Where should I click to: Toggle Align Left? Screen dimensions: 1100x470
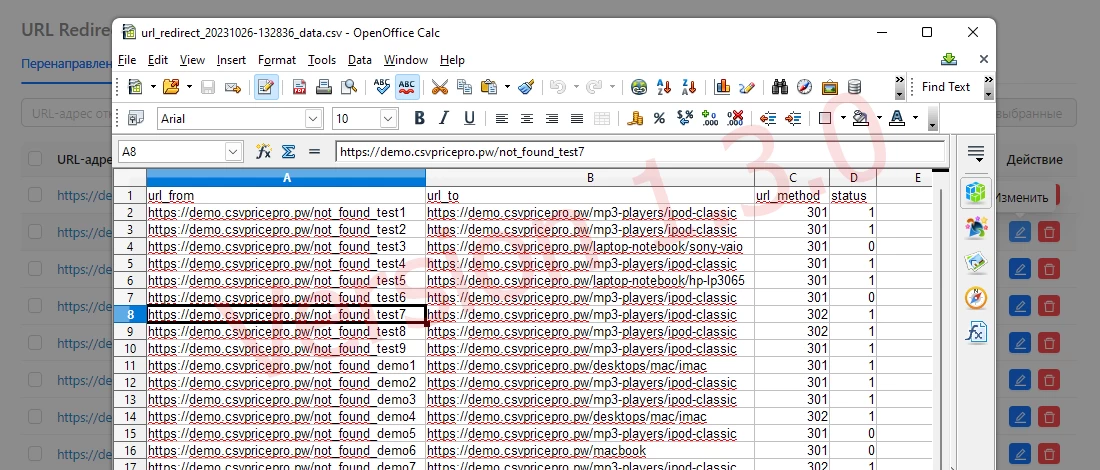click(x=502, y=119)
